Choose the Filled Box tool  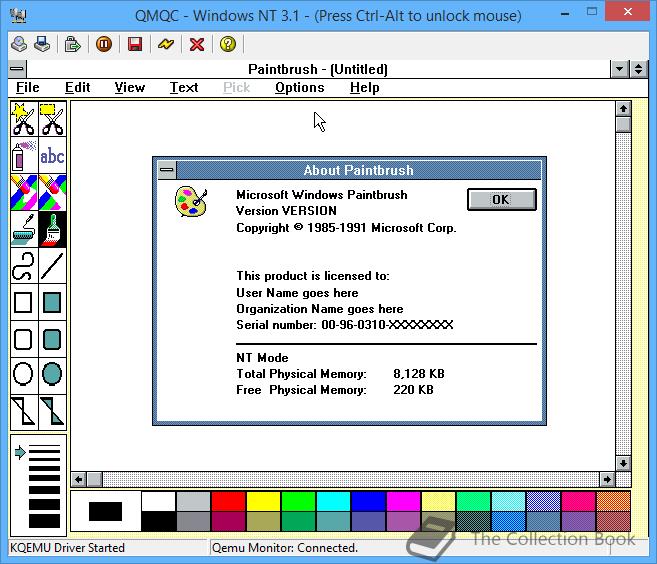click(x=52, y=303)
